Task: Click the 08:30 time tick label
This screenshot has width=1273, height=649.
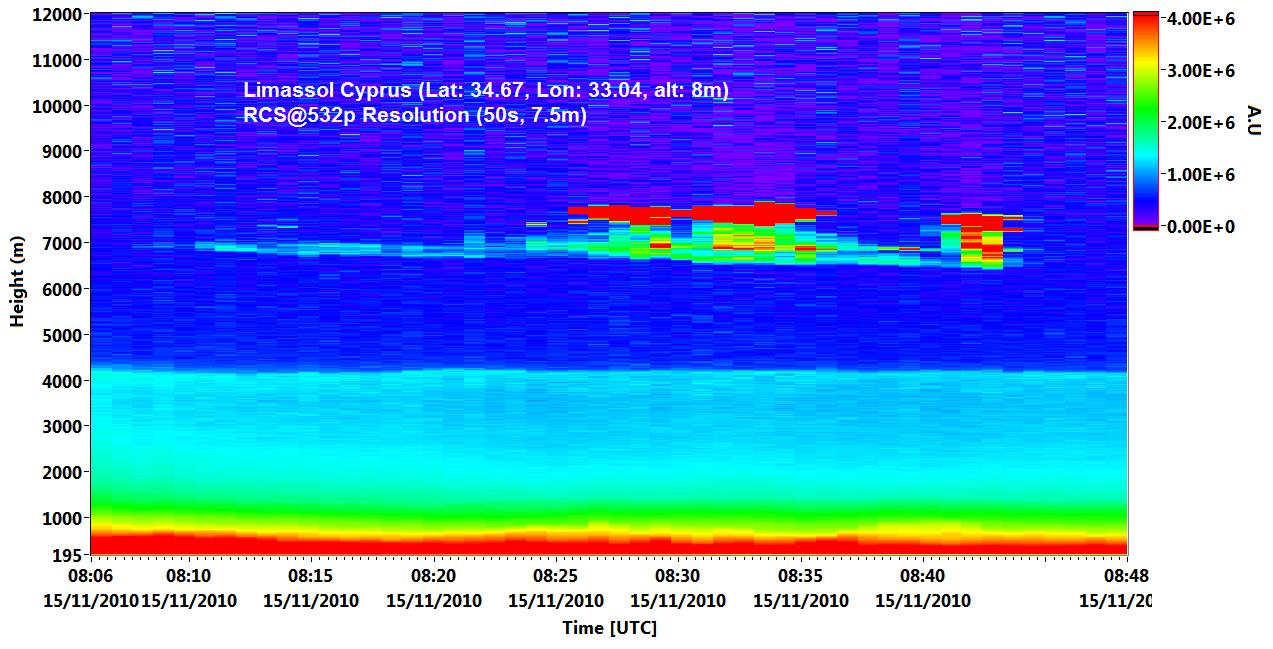Action: (x=677, y=577)
